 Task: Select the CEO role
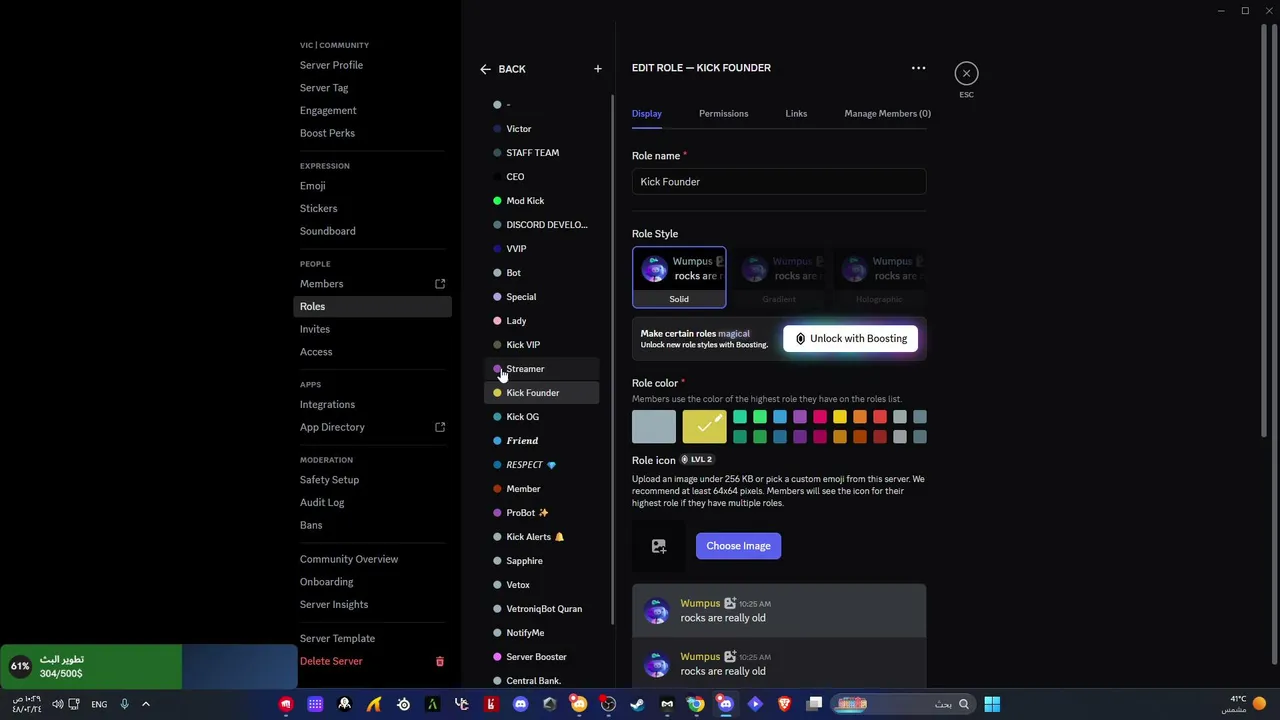click(542, 177)
